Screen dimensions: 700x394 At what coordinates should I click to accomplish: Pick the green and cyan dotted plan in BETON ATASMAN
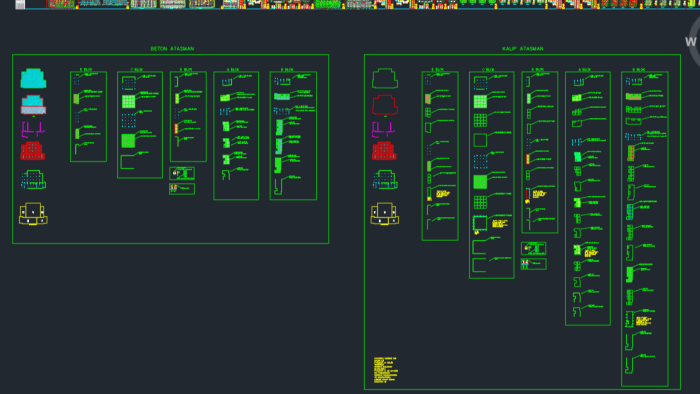pyautogui.click(x=33, y=179)
